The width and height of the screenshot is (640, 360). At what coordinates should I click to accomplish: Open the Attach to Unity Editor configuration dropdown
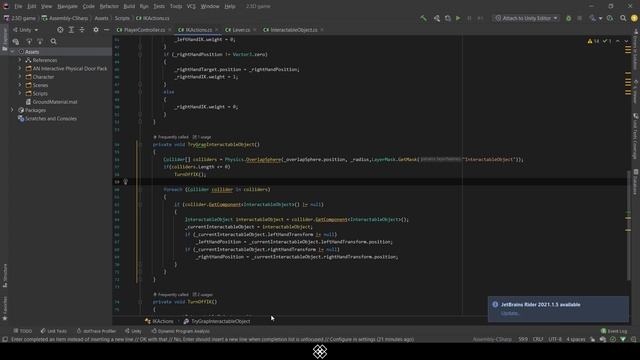(x=526, y=18)
